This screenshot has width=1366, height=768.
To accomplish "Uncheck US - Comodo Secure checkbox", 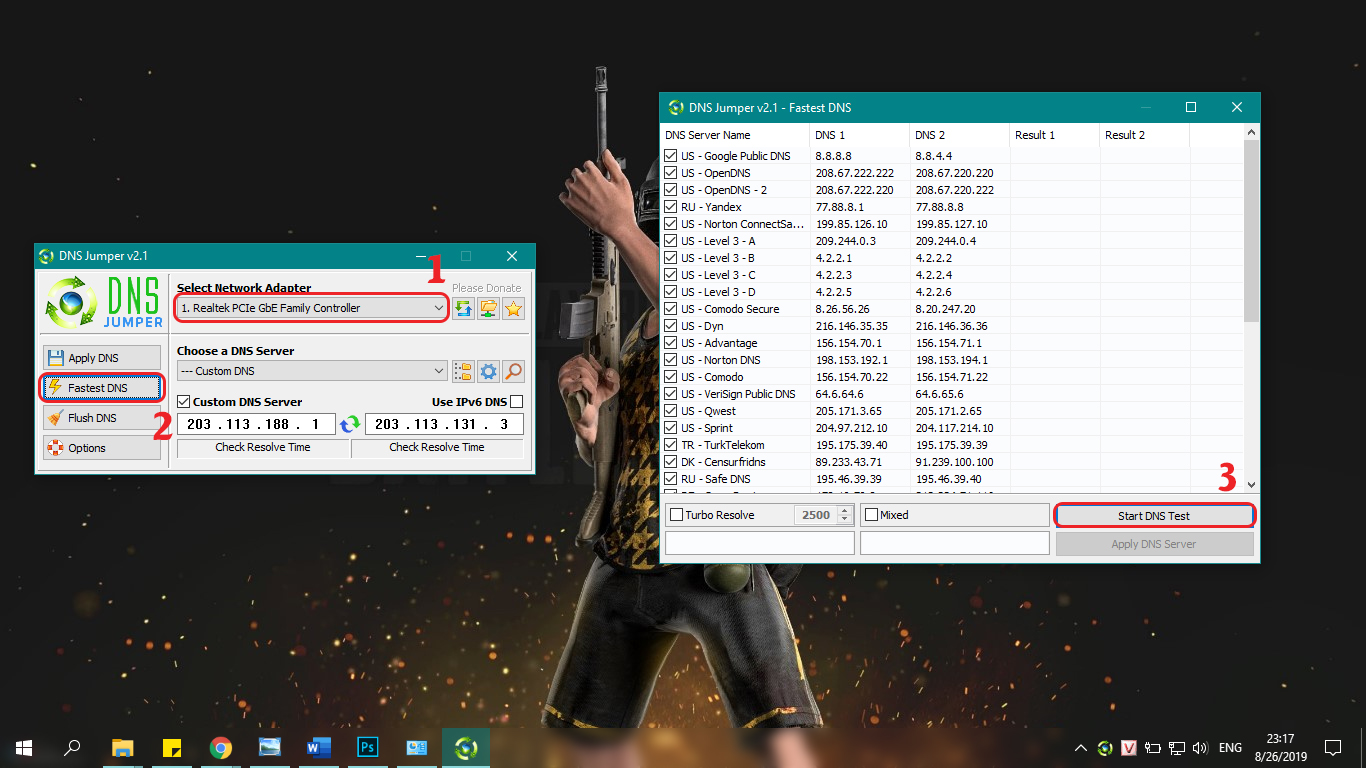I will pyautogui.click(x=671, y=309).
